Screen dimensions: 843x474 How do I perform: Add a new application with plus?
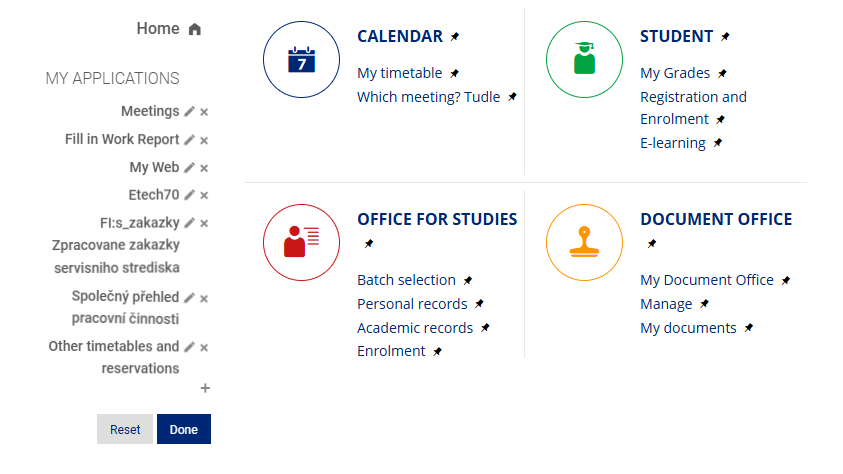click(205, 388)
